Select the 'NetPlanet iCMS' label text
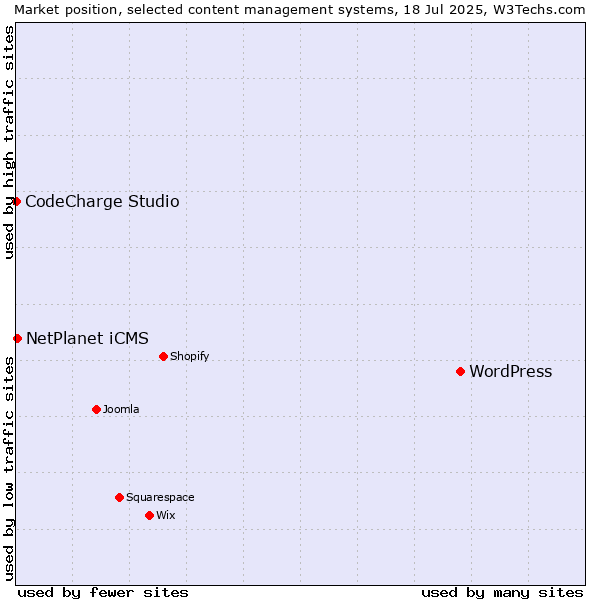The width and height of the screenshot is (600, 600). (x=87, y=338)
